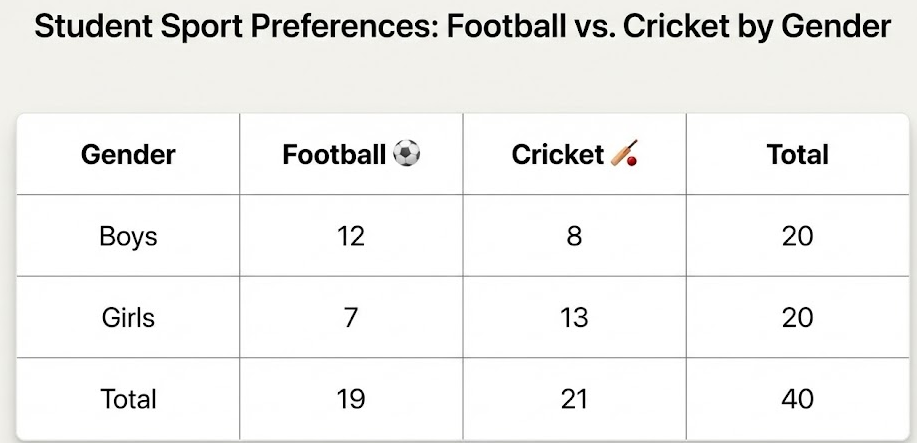Click Girls cricket value 13
This screenshot has width=917, height=443.
(x=574, y=317)
